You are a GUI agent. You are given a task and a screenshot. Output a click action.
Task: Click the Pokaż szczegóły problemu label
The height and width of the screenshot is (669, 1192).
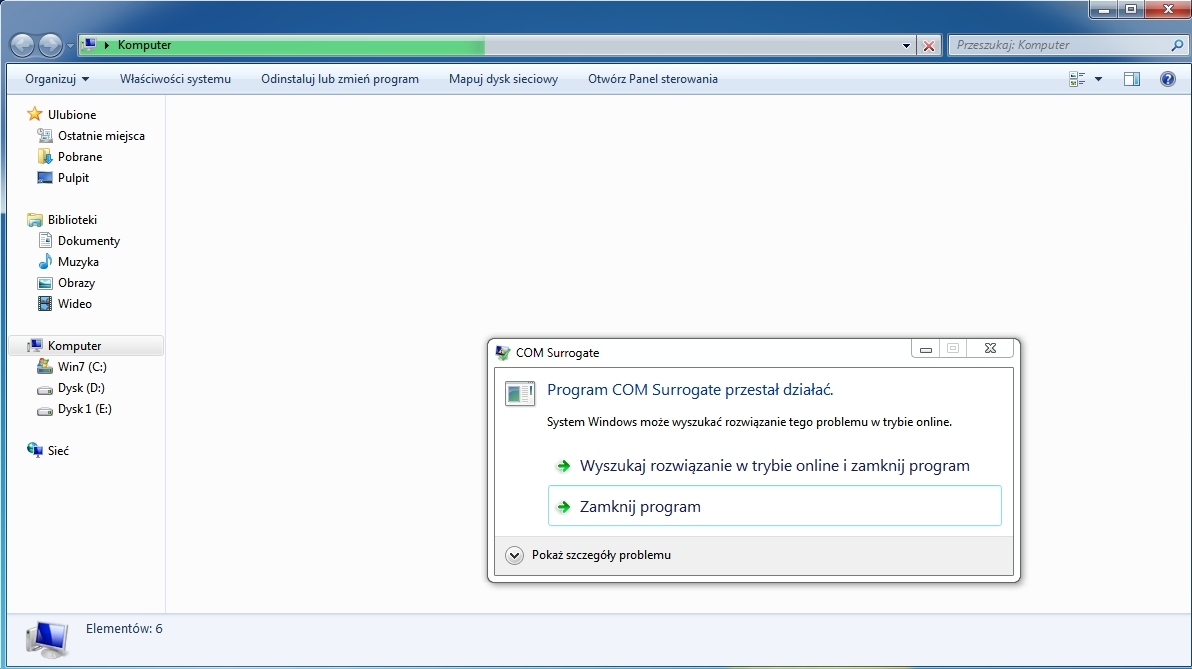point(601,555)
